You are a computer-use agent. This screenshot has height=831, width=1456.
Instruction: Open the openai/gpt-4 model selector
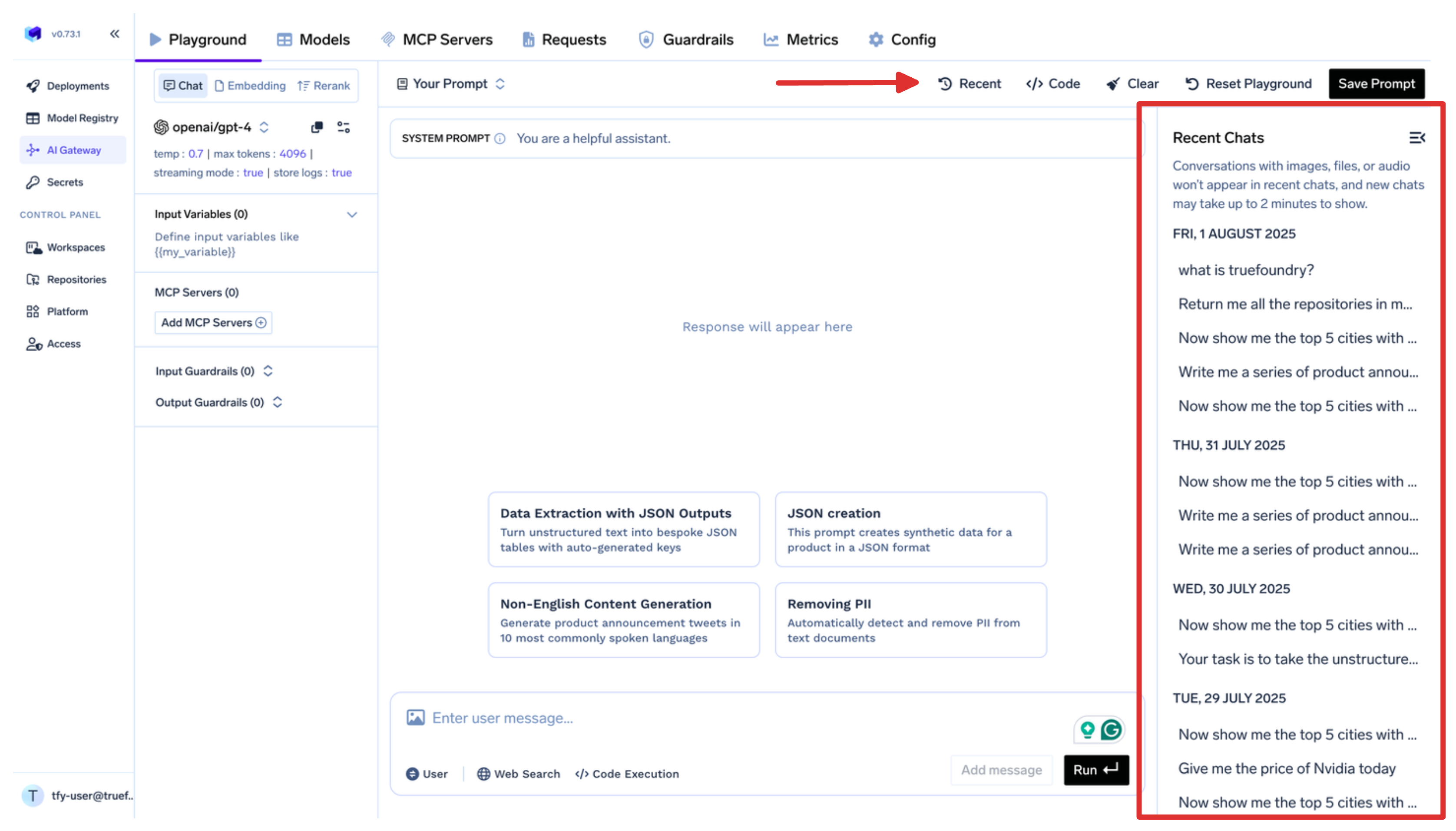click(211, 127)
